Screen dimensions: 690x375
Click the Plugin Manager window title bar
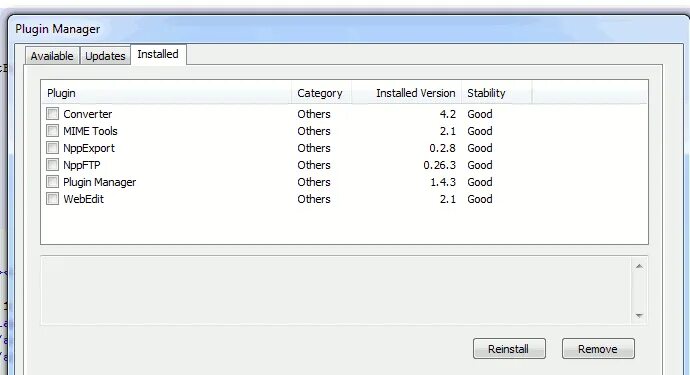pos(348,29)
